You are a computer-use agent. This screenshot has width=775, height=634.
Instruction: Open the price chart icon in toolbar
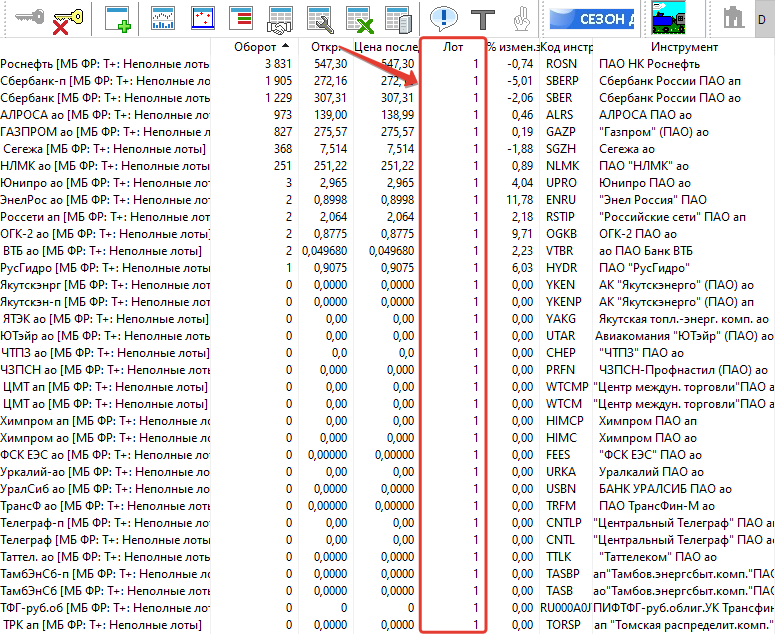(x=163, y=17)
